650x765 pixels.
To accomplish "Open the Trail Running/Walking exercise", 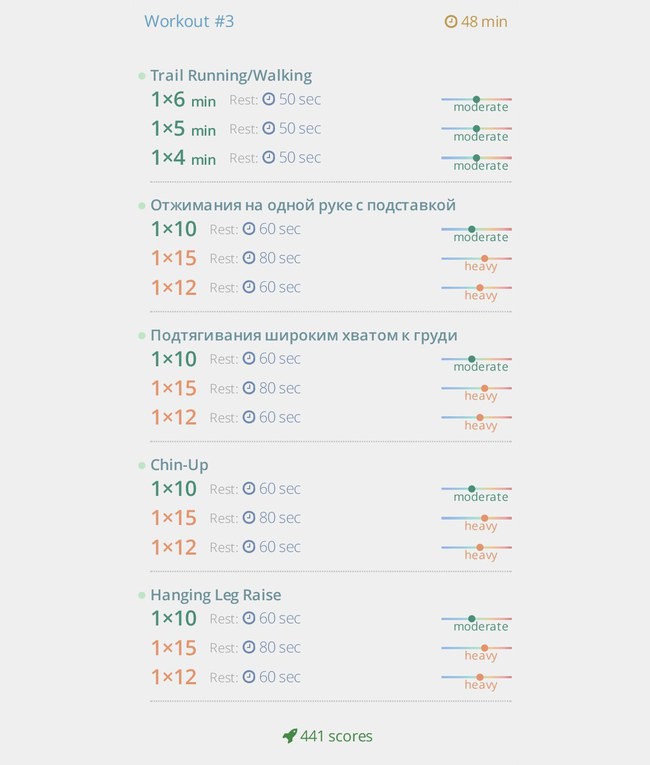I will [231, 75].
